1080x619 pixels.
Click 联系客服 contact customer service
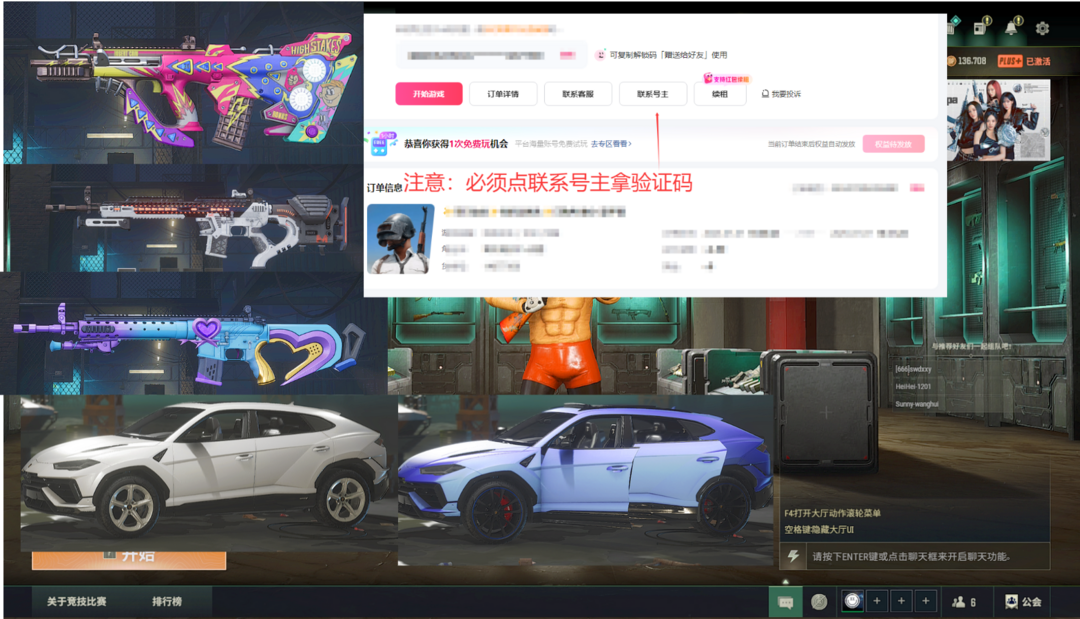click(x=578, y=94)
